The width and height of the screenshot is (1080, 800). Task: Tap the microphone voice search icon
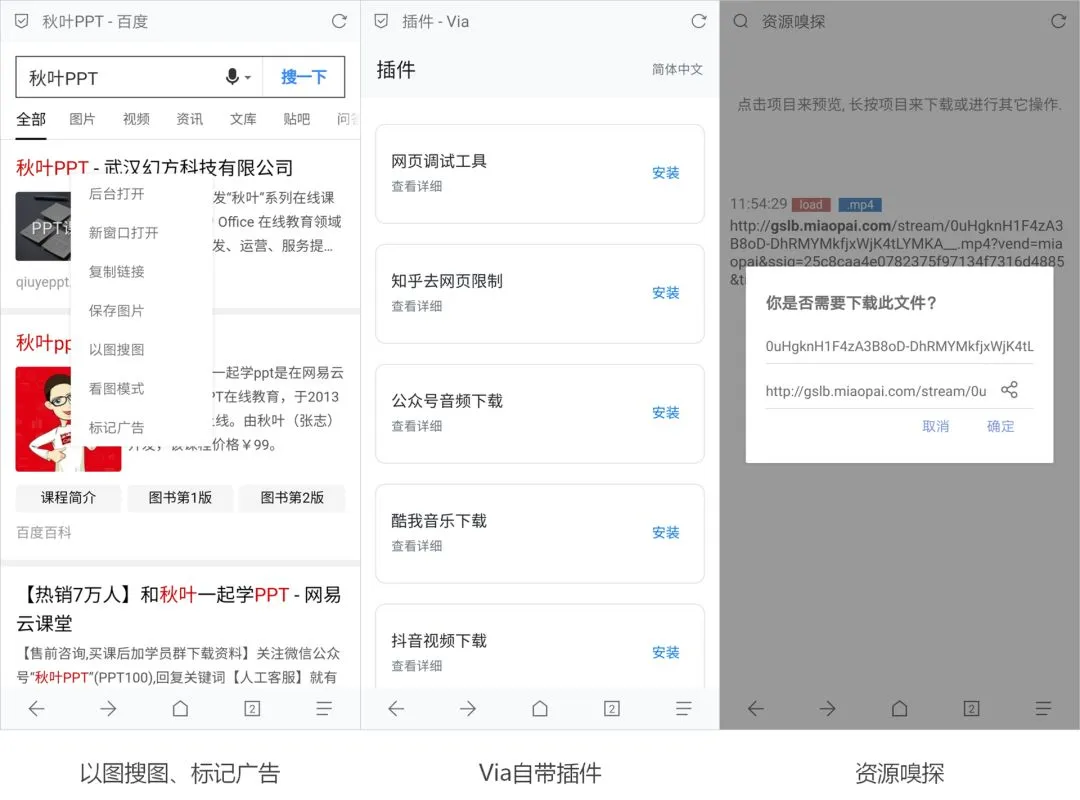coord(233,76)
